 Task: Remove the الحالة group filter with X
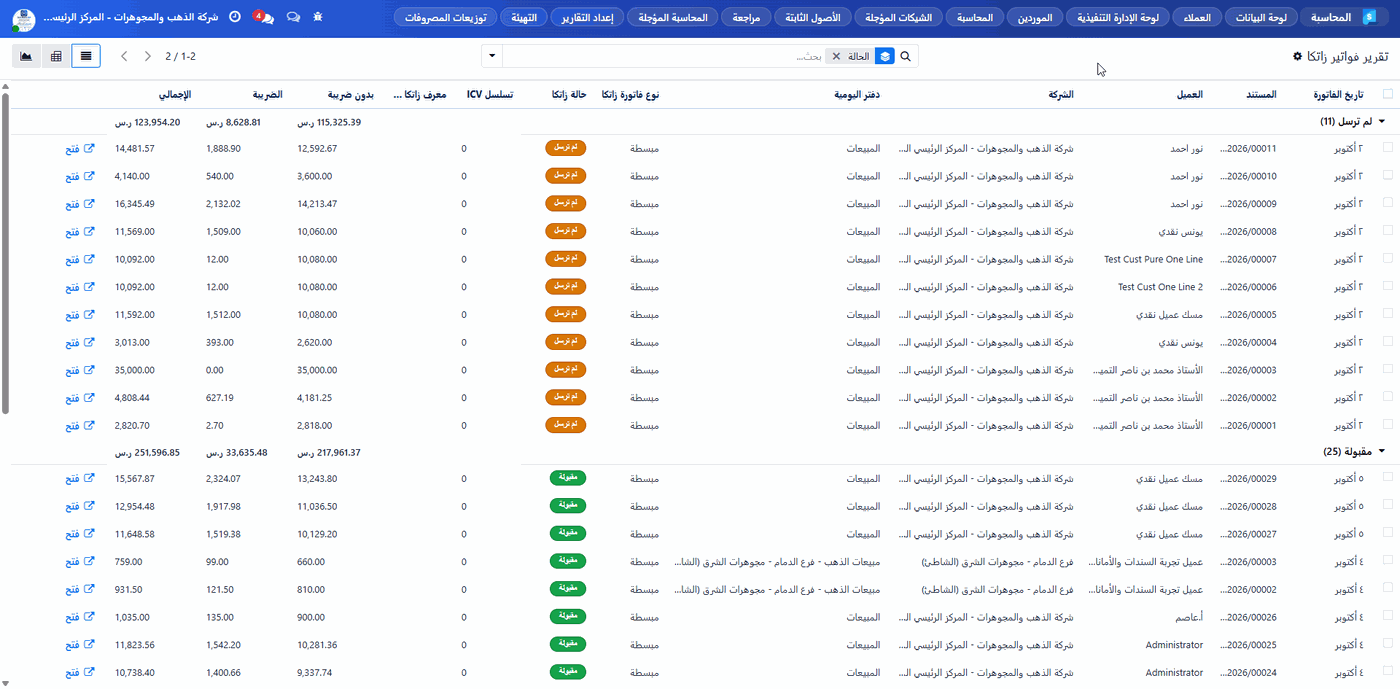[836, 56]
